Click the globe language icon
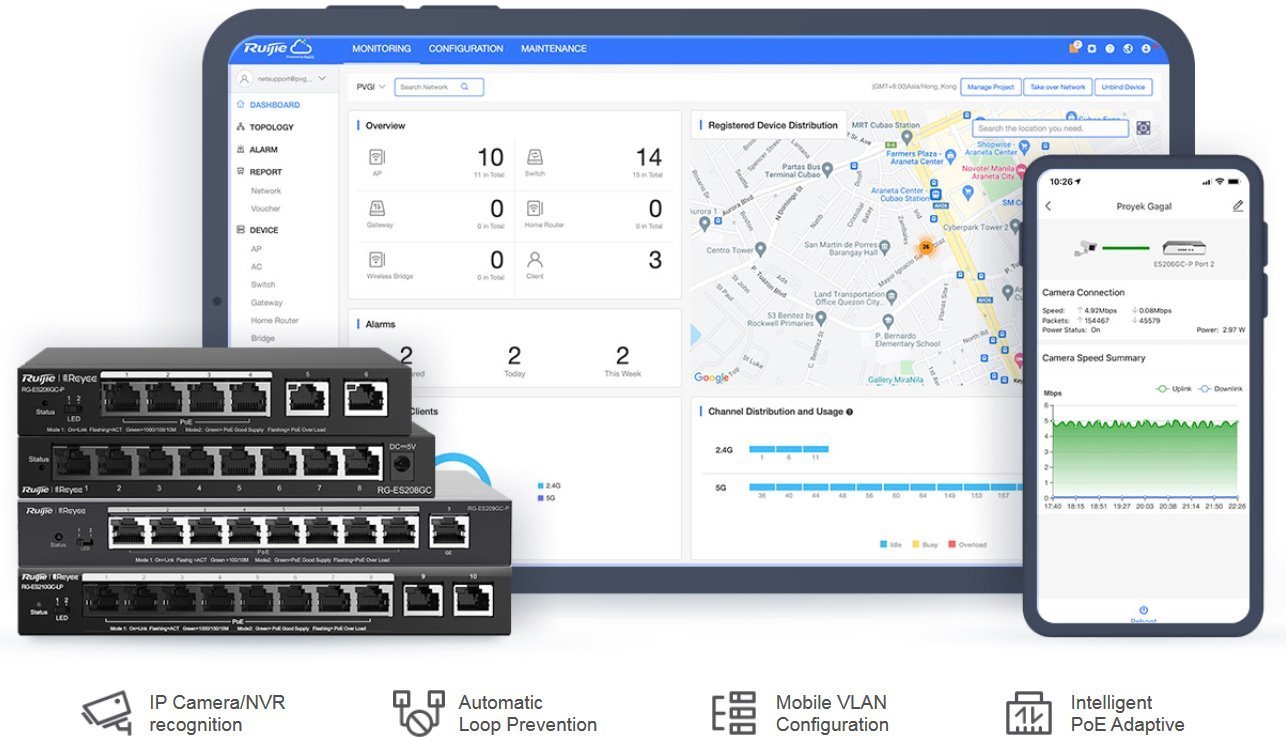Image resolution: width=1286 pixels, height=737 pixels. (1127, 48)
